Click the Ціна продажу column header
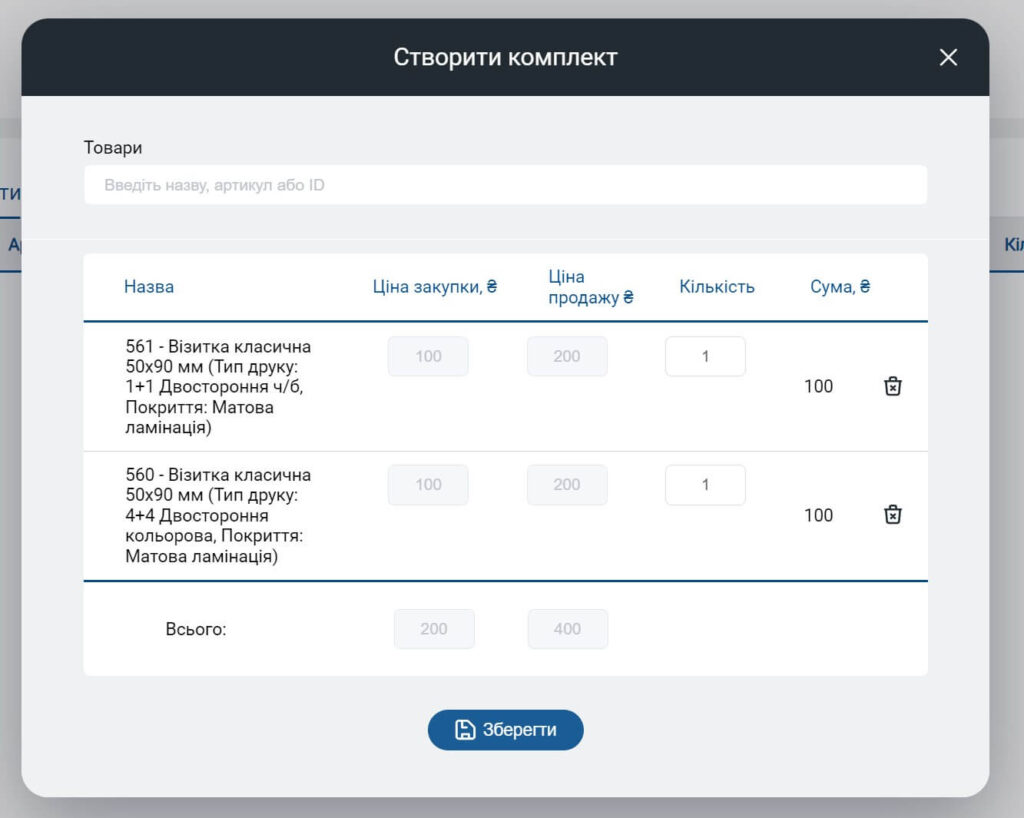Screen dimensions: 1024x818 pyautogui.click(x=590, y=287)
